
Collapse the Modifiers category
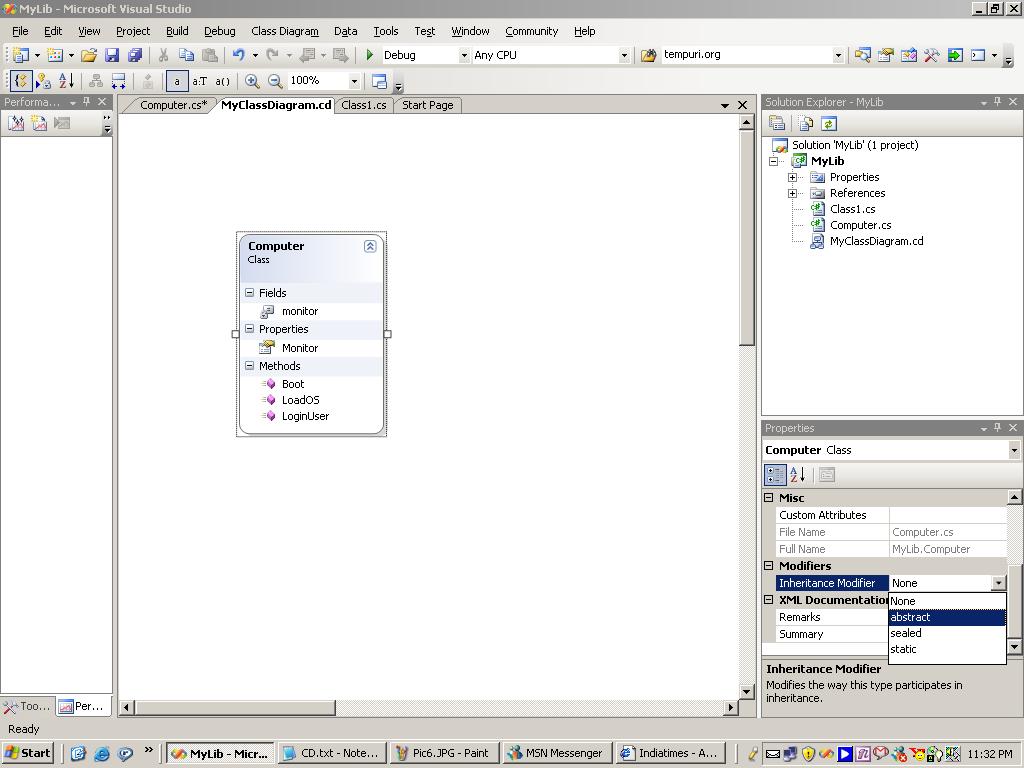[769, 566]
